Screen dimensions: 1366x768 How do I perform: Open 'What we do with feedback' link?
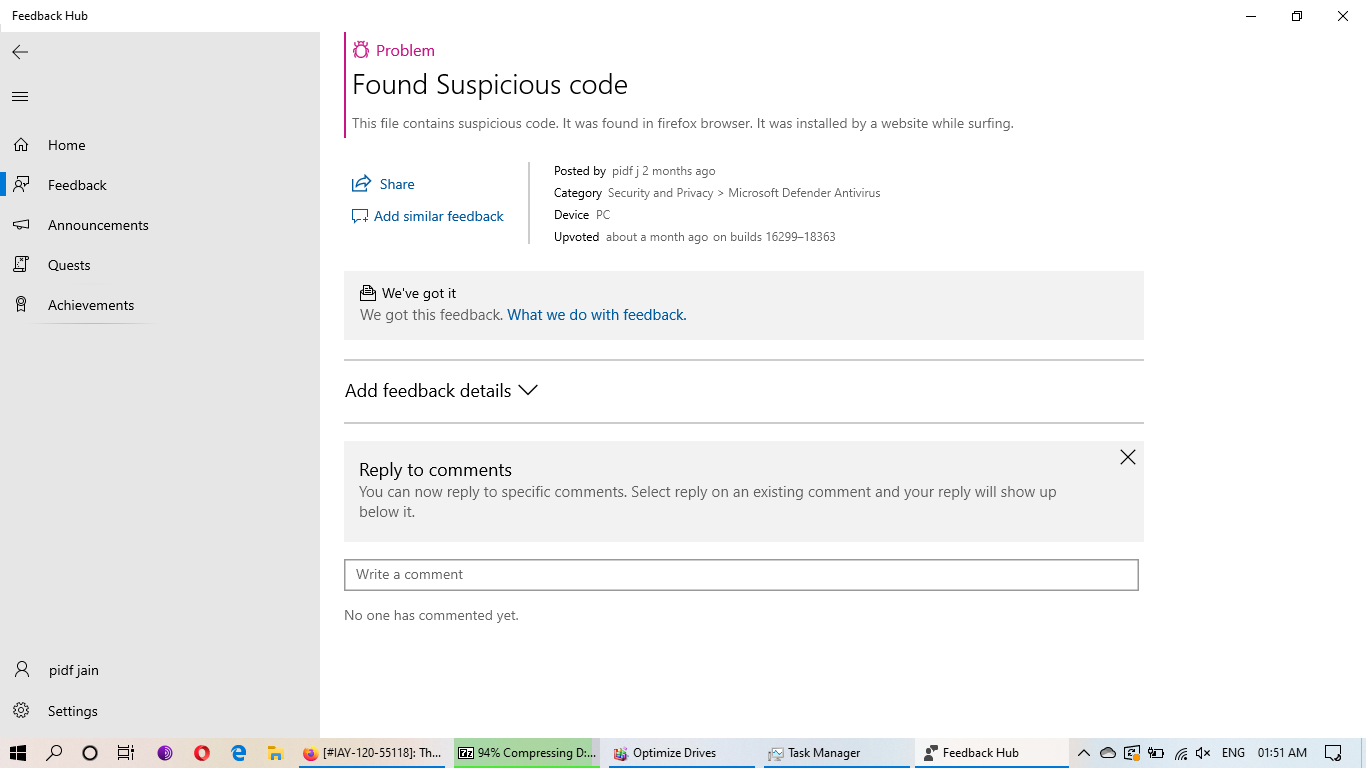point(596,315)
